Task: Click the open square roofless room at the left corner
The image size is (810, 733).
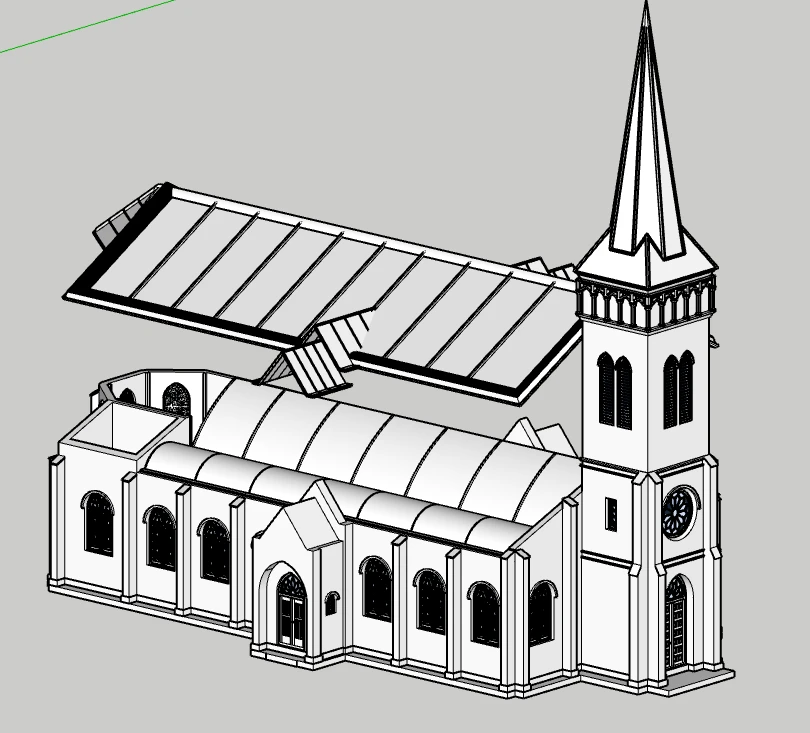Action: tap(112, 428)
